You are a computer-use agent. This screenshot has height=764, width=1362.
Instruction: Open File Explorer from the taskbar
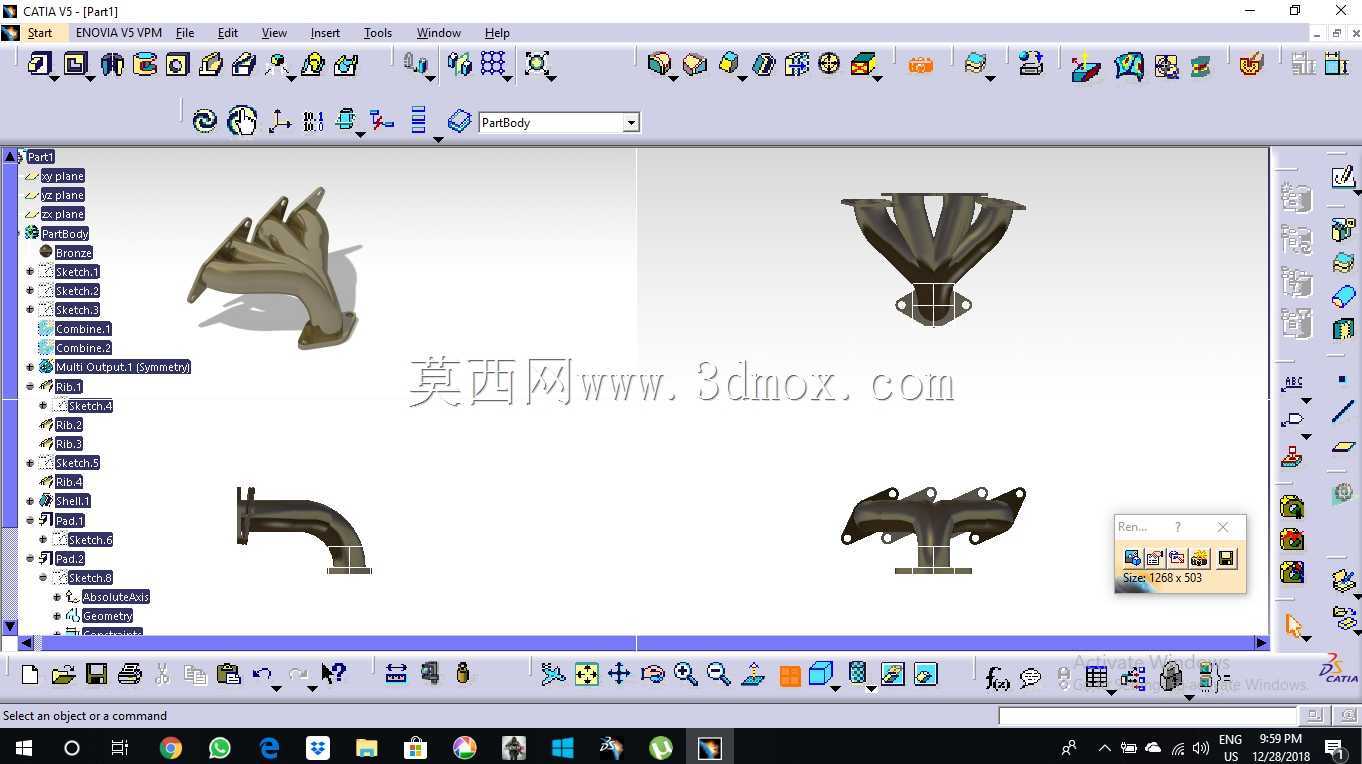367,748
